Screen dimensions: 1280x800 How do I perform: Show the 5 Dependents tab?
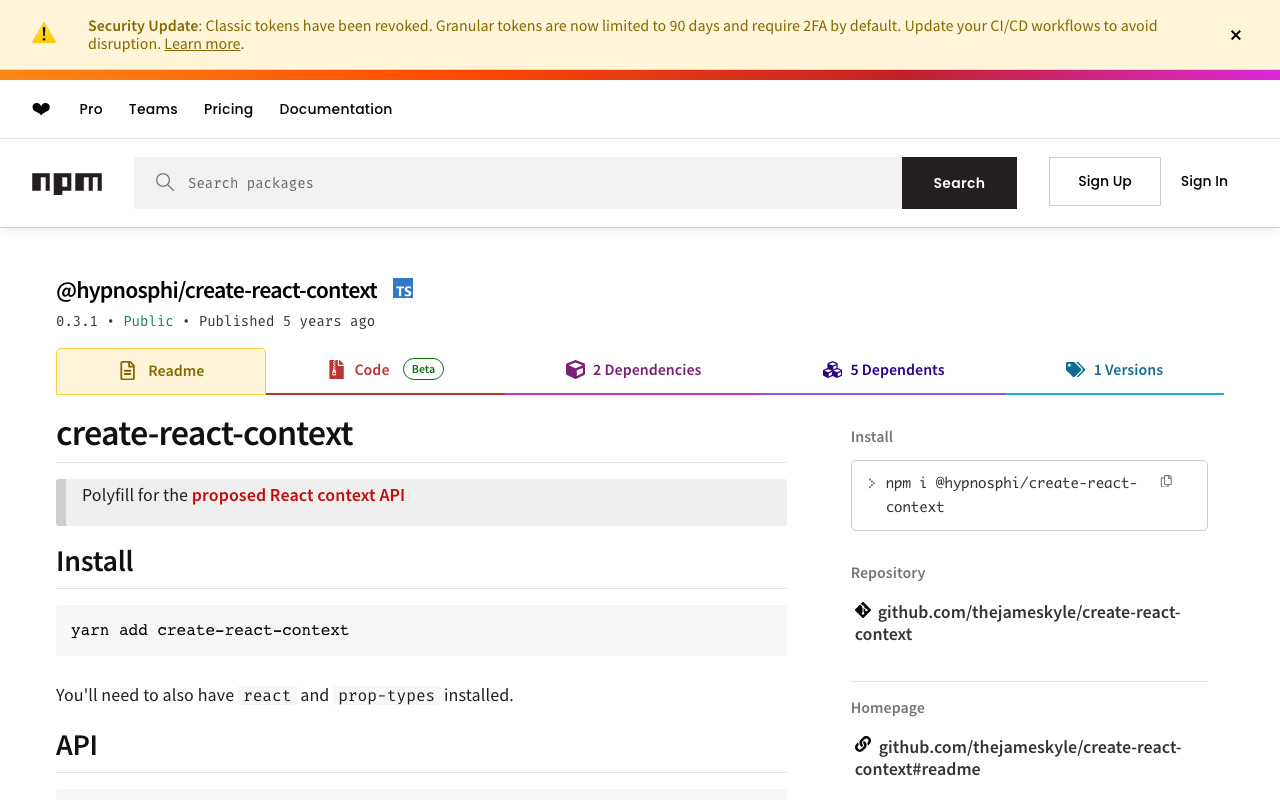[x=884, y=370]
